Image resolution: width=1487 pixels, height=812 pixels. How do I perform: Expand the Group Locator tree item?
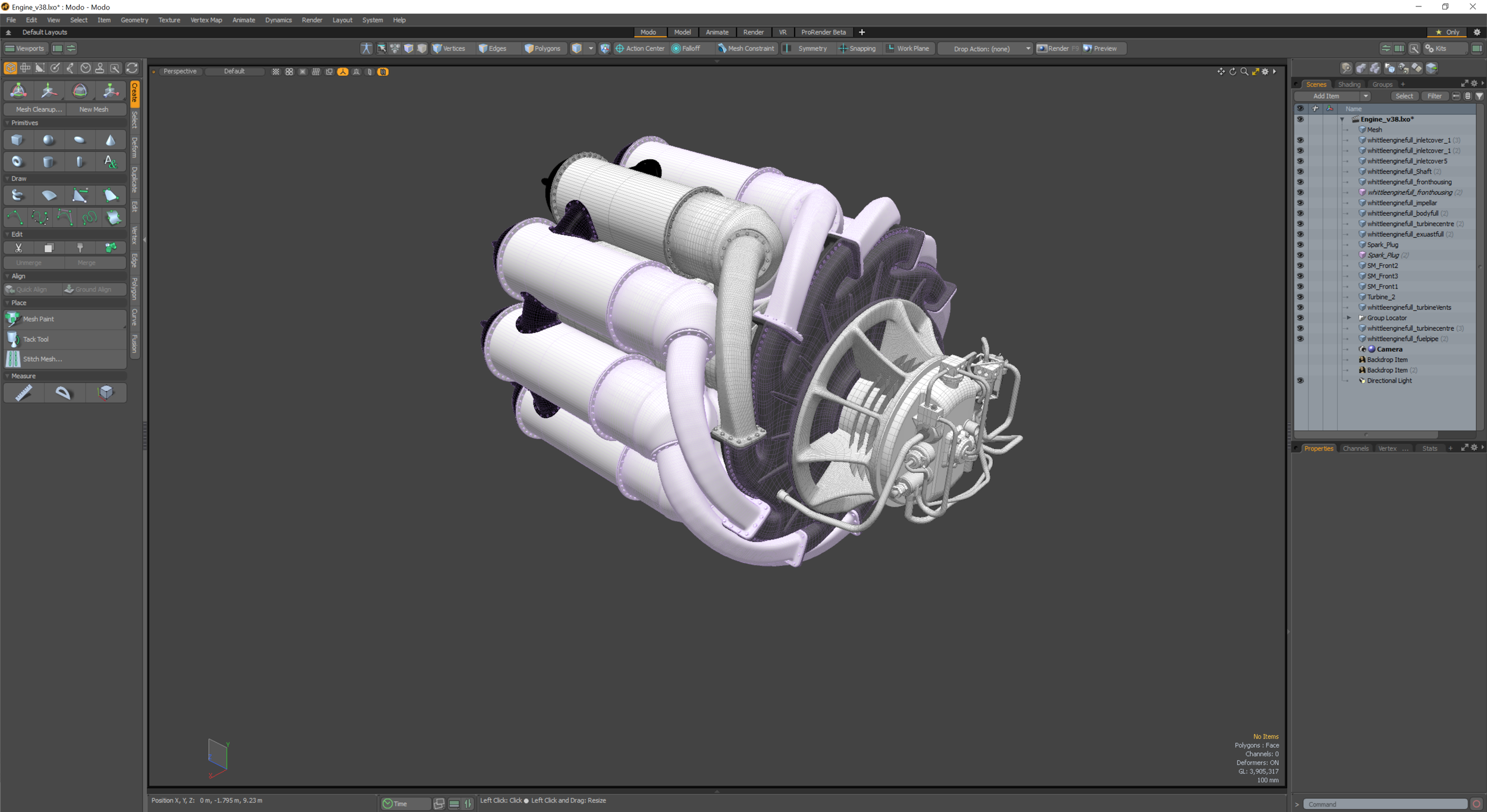click(1348, 317)
